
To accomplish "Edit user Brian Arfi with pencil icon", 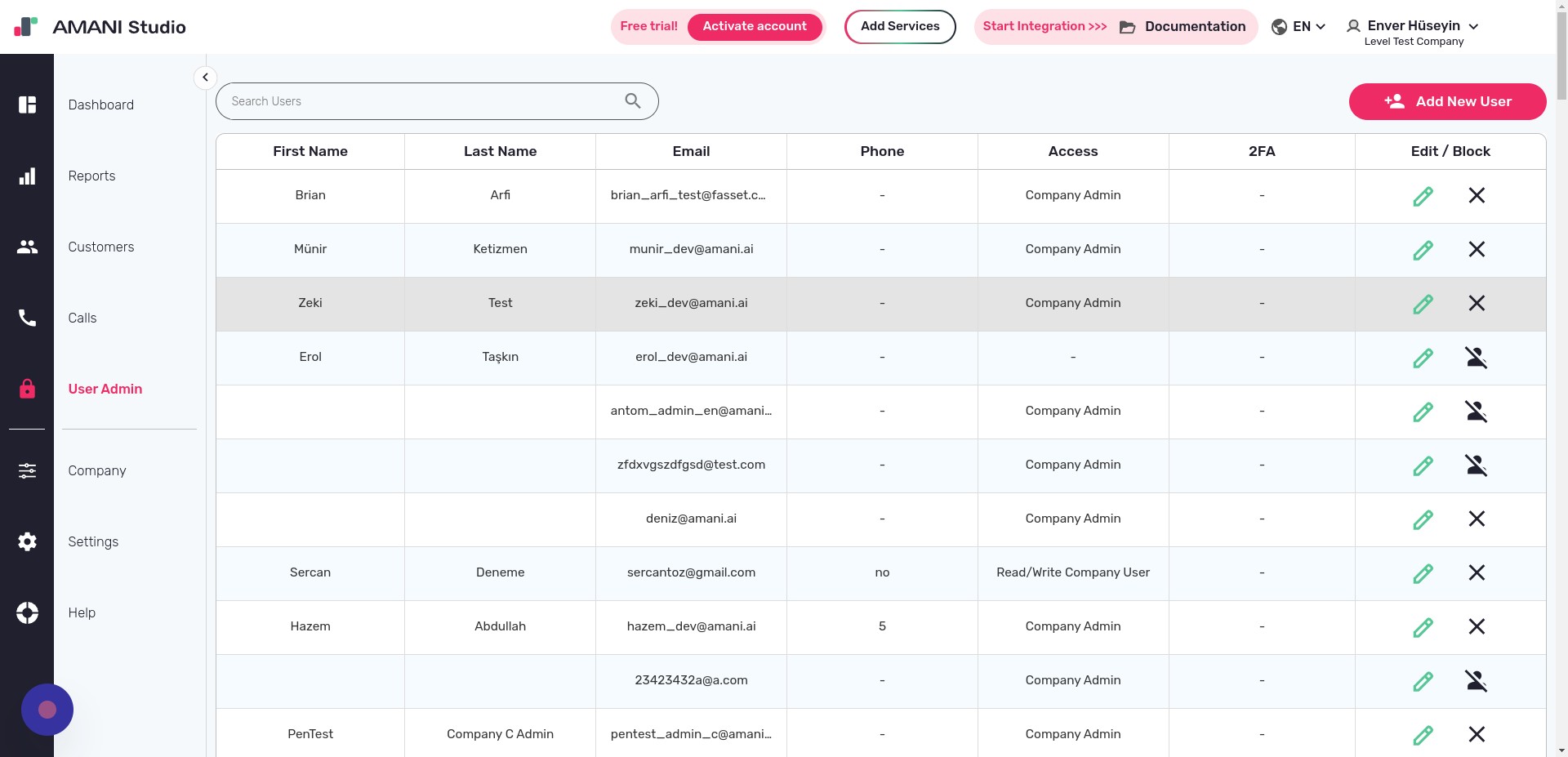I will point(1423,196).
